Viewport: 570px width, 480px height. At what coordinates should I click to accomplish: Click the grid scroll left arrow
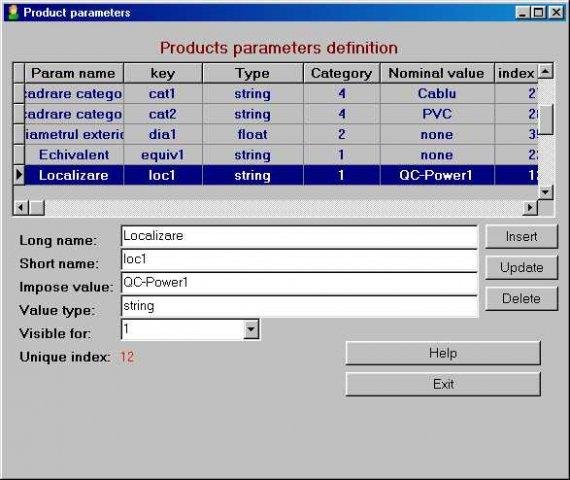tap(21, 208)
